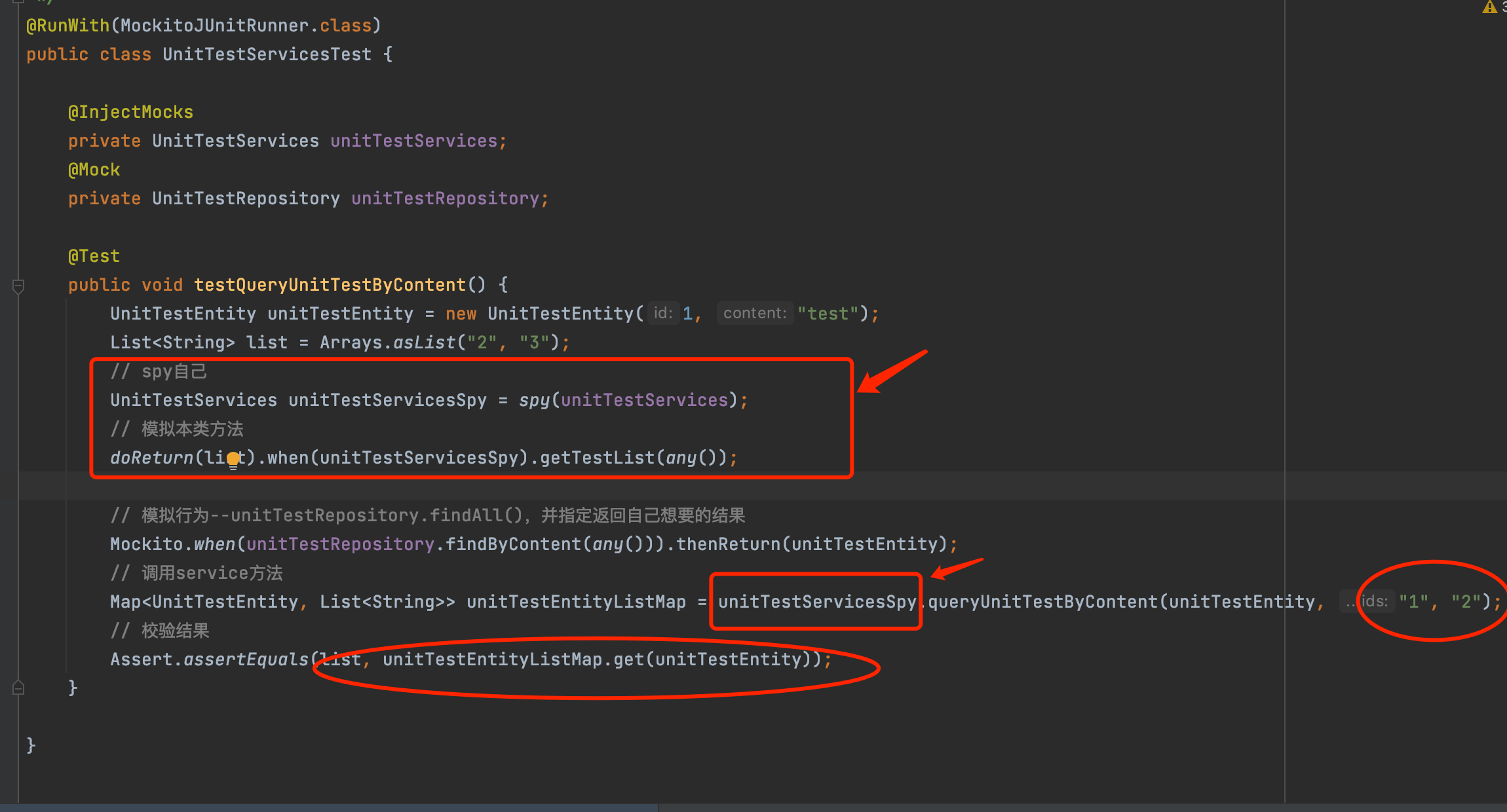Open the warning indicator in the top-right corner
The image size is (1507, 812).
point(1491,7)
